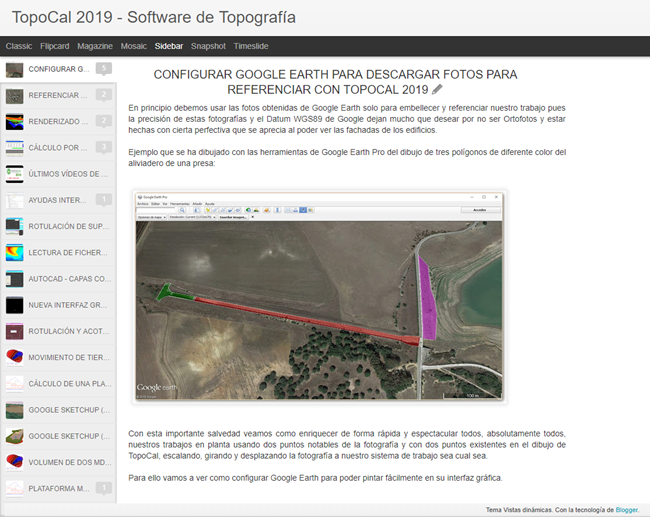Image resolution: width=650 pixels, height=518 pixels.
Task: Open comment bubble on PLATAFORMA M... post
Action: tap(104, 488)
